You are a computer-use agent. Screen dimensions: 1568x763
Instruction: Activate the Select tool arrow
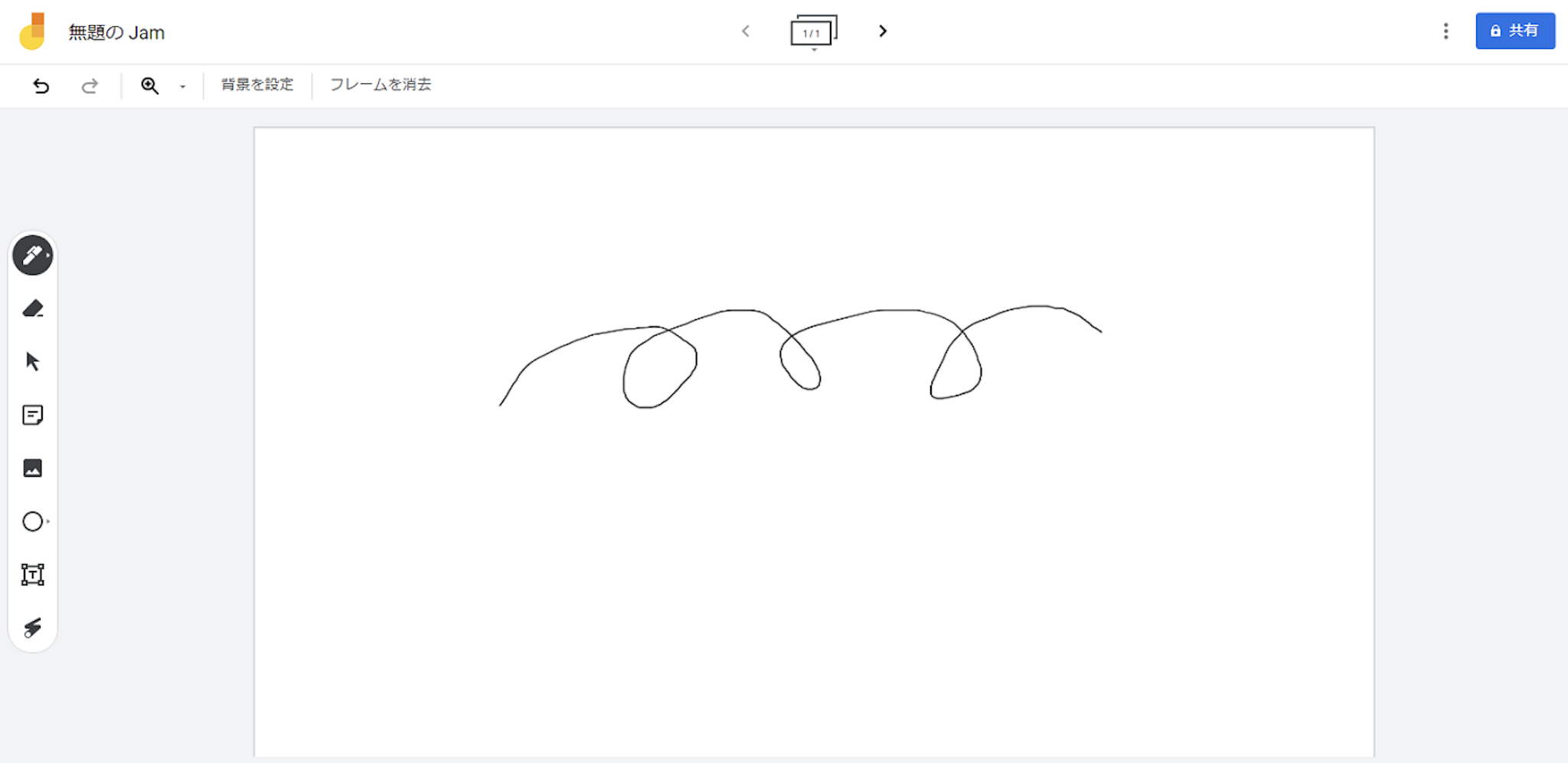[x=32, y=361]
